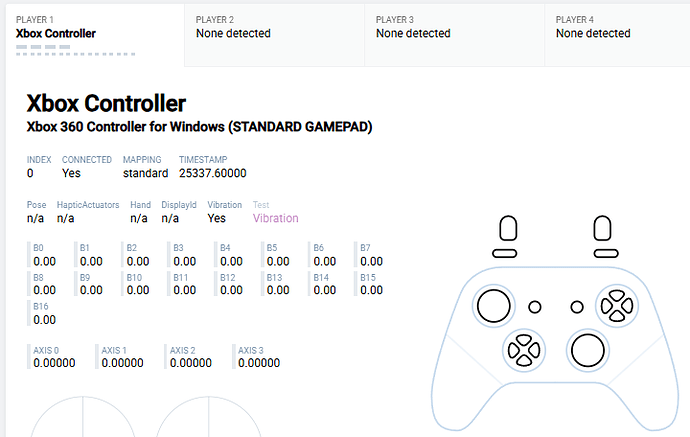Click the AXIS 1 value 0.00000
The image size is (690, 437).
(x=122, y=363)
